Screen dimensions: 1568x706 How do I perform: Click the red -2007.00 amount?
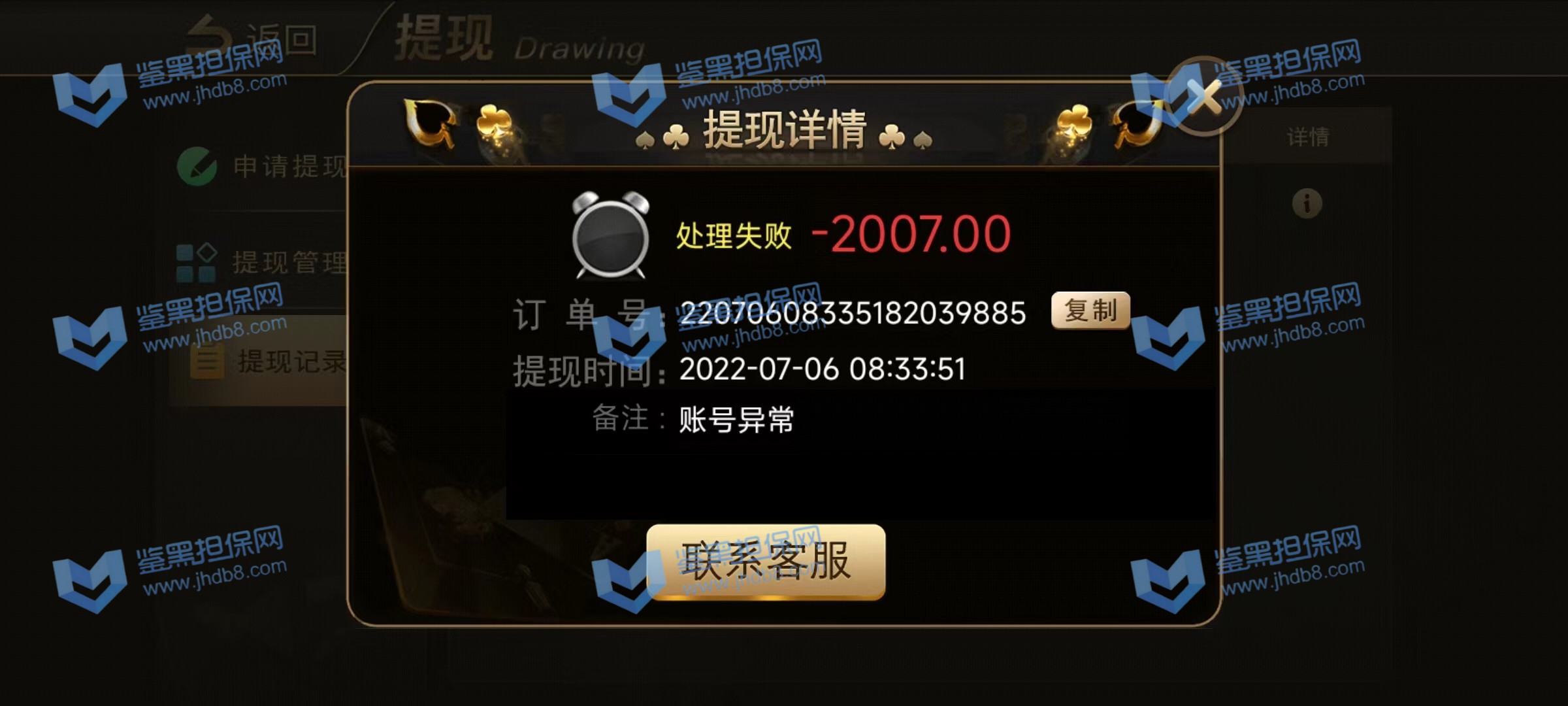coord(911,234)
